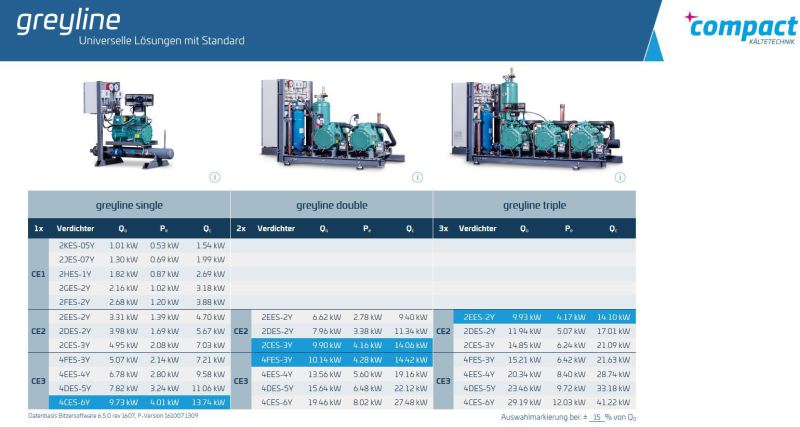The width and height of the screenshot is (800, 427).
Task: Click the 9.73 kW highlighted value
Action: tap(123, 402)
